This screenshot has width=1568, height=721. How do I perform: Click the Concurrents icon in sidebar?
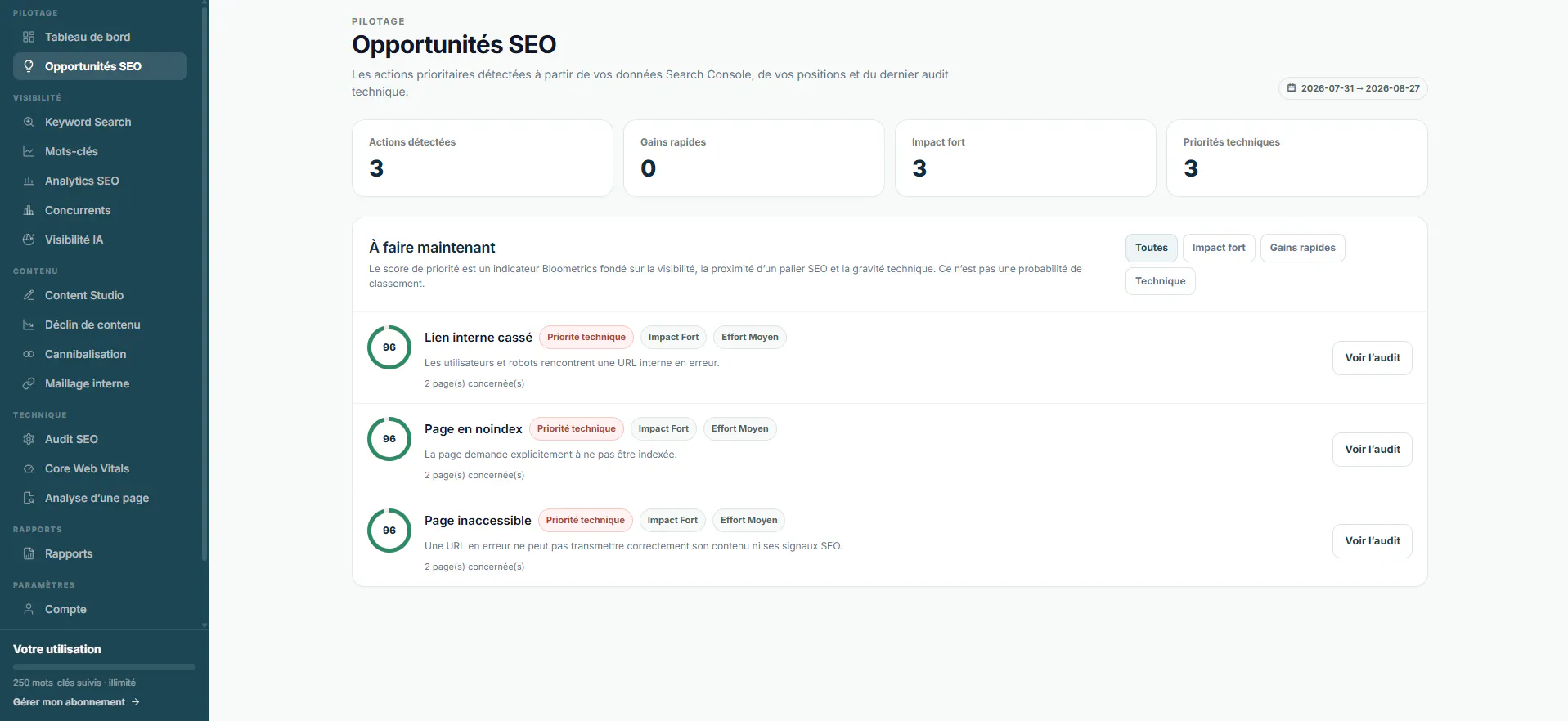pos(29,210)
